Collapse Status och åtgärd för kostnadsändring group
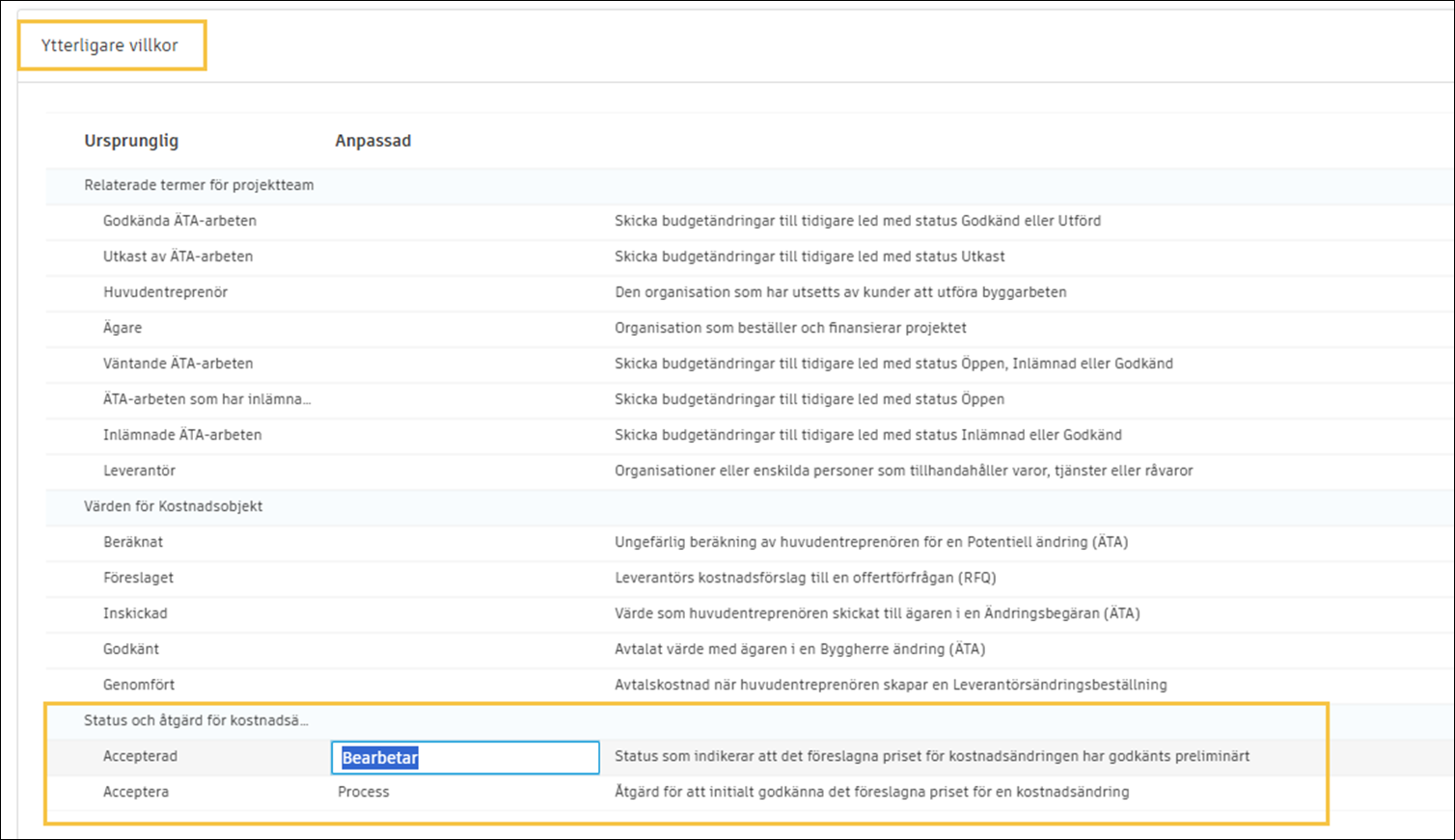This screenshot has height=840, width=1455. pyautogui.click(x=196, y=720)
